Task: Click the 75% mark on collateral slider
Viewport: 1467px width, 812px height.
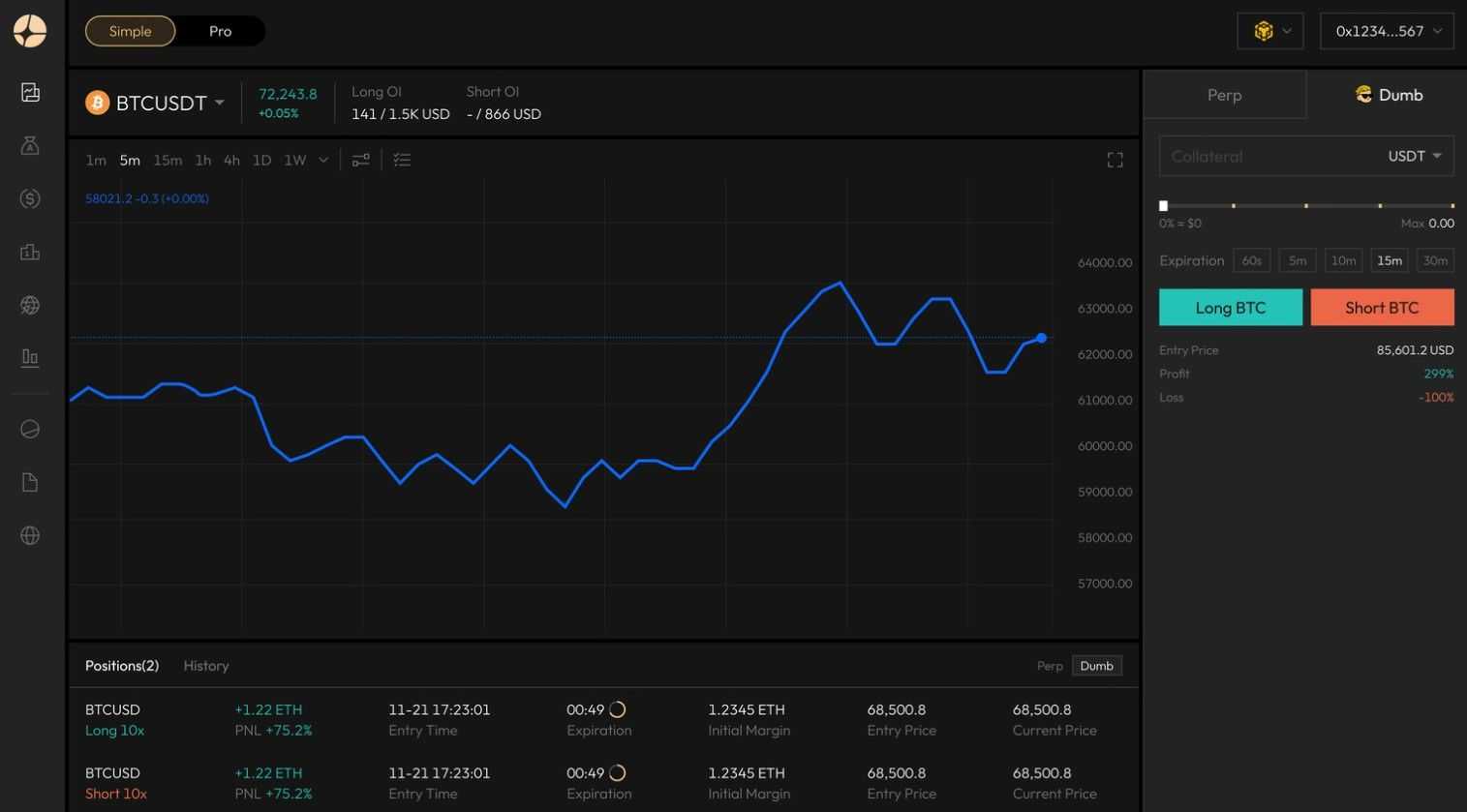Action: 1380,205
